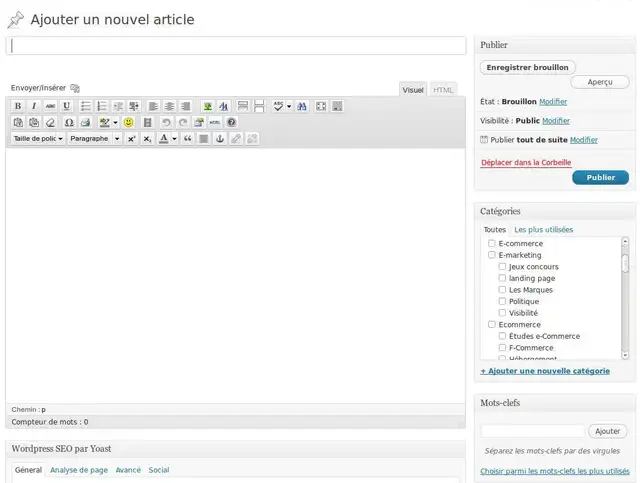Open the Avancé Yoast tab
This screenshot has width=640, height=483.
[128, 470]
